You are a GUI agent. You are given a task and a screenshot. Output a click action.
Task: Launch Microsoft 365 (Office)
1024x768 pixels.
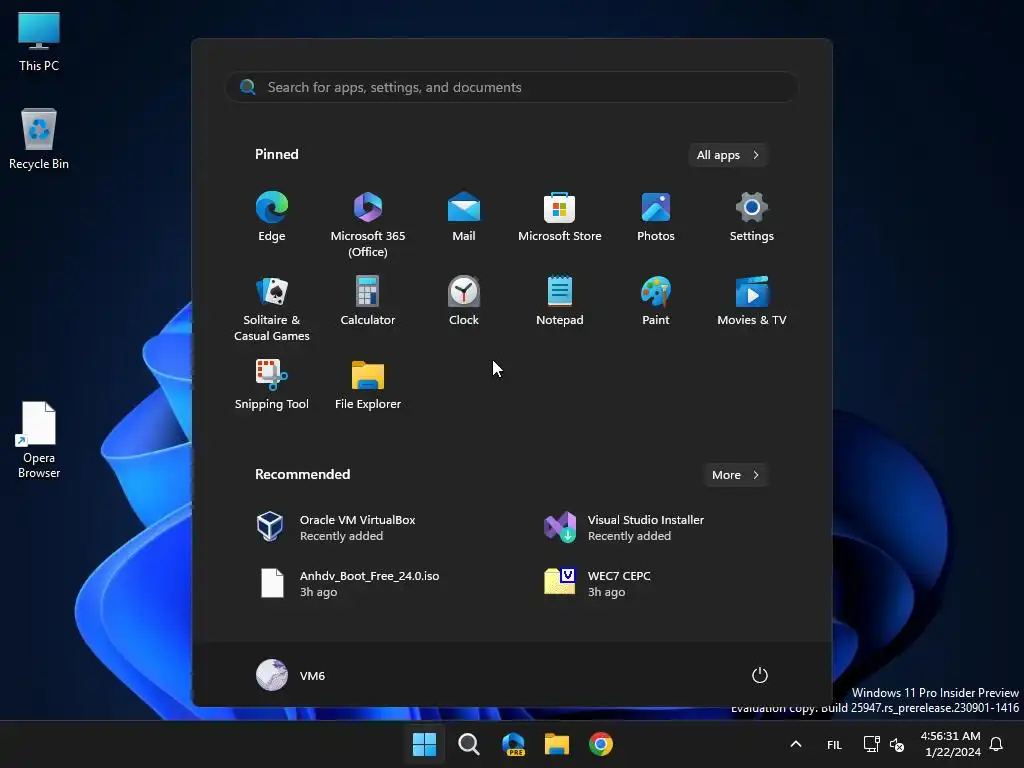coord(368,224)
